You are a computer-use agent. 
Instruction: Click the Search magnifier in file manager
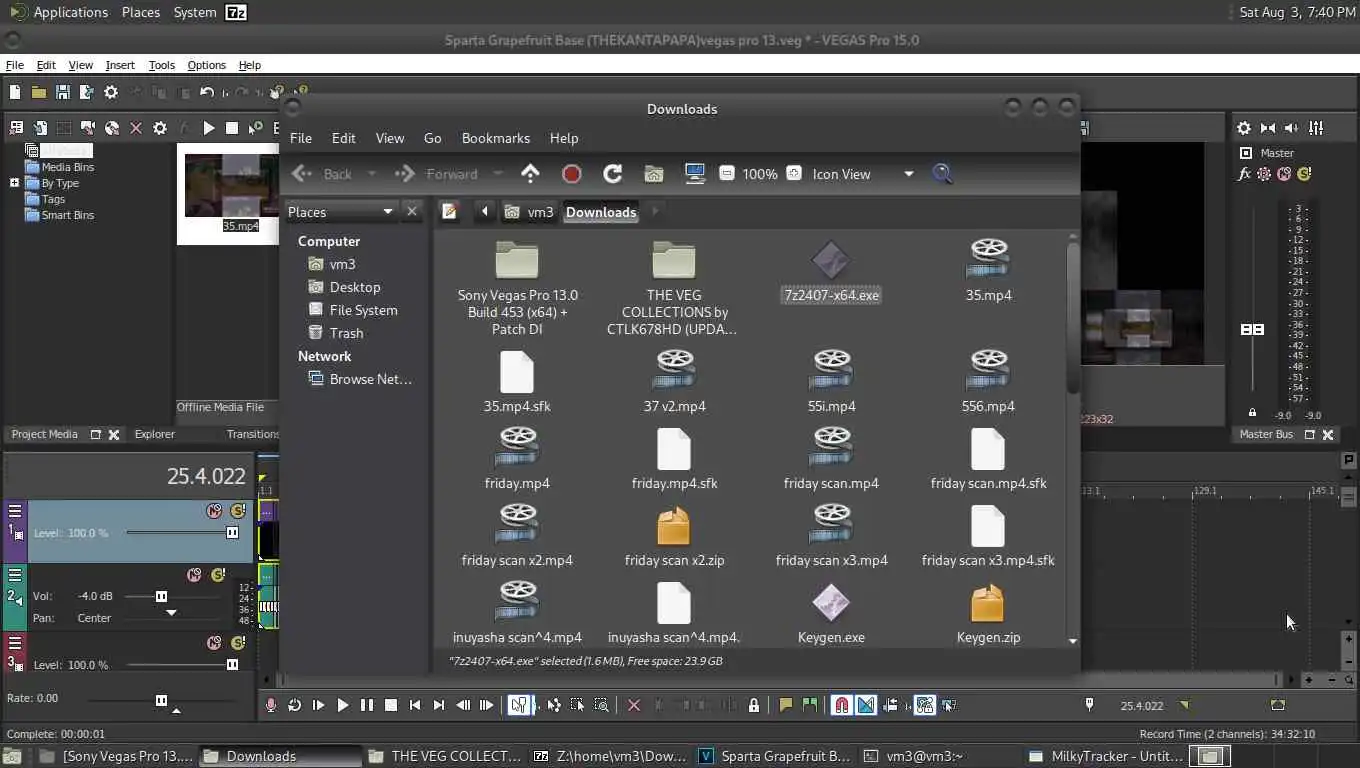pos(942,174)
